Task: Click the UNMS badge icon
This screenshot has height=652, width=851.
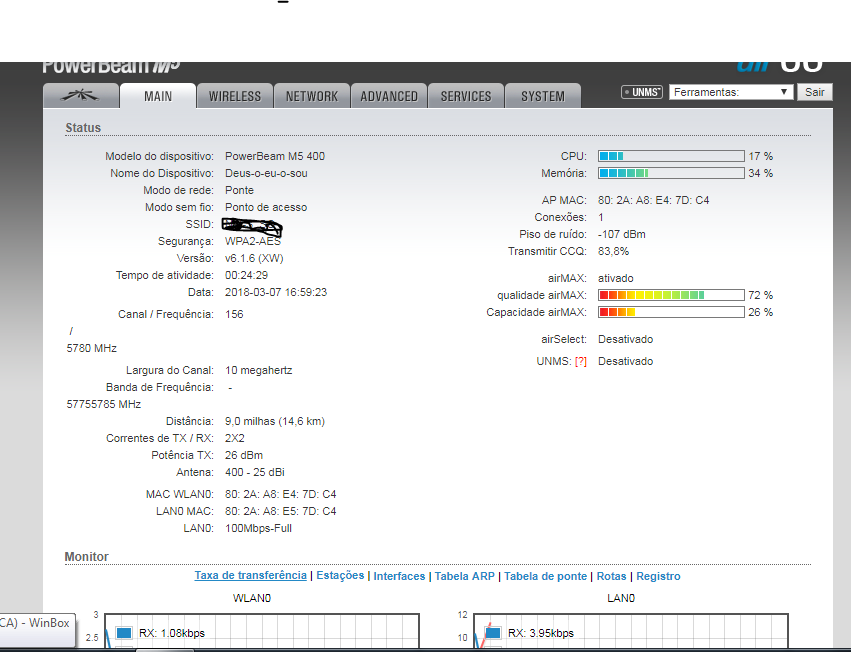Action: pos(642,92)
